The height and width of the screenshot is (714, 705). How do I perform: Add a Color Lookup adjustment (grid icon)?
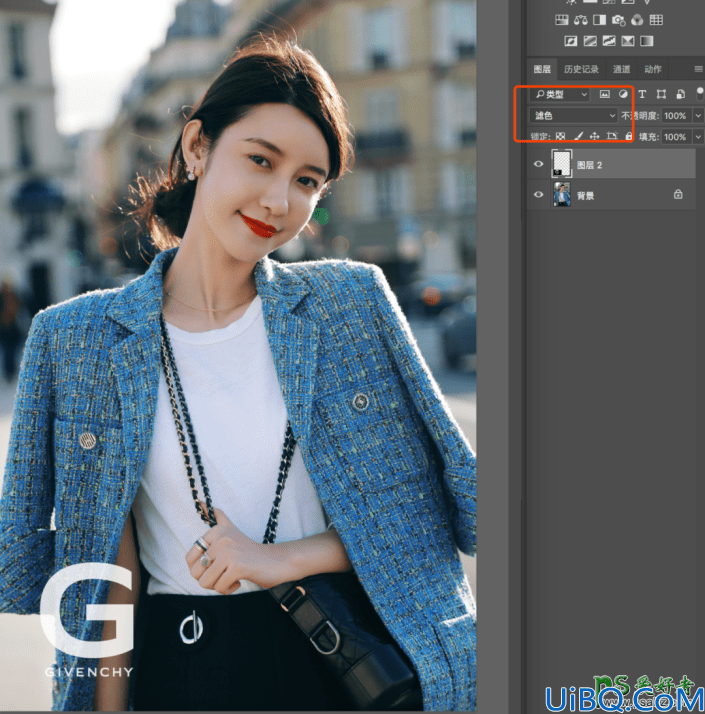656,20
